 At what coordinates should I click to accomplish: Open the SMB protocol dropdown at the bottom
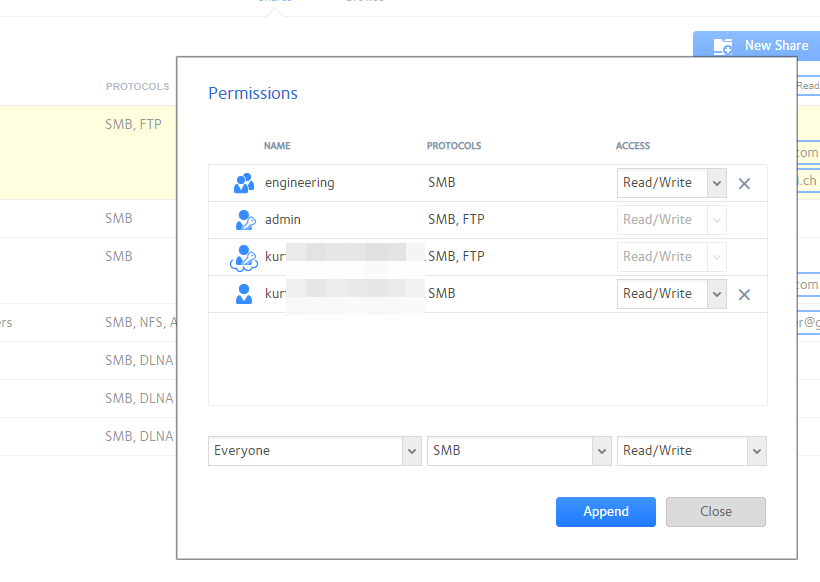pos(519,451)
